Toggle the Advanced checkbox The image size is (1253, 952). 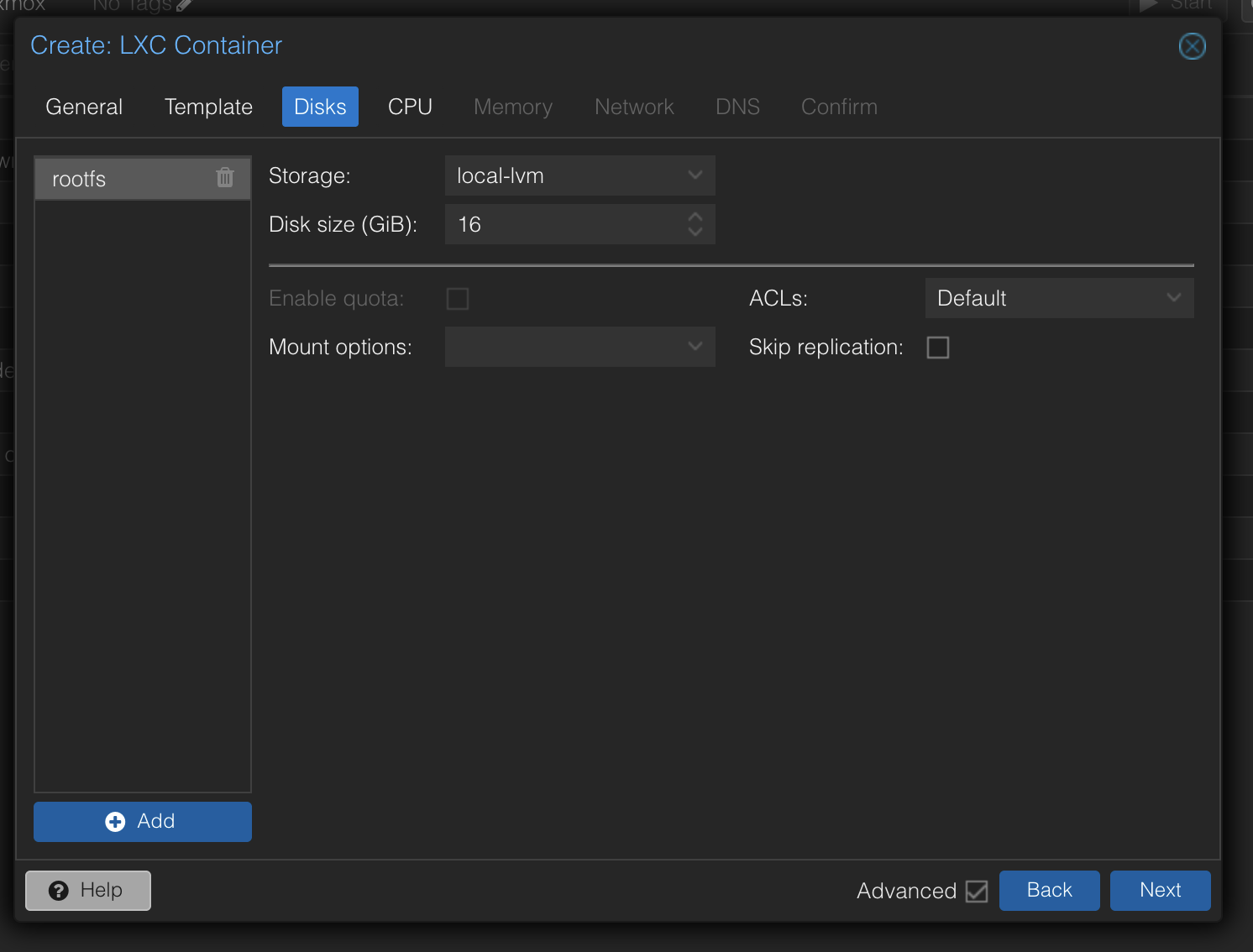(x=977, y=891)
